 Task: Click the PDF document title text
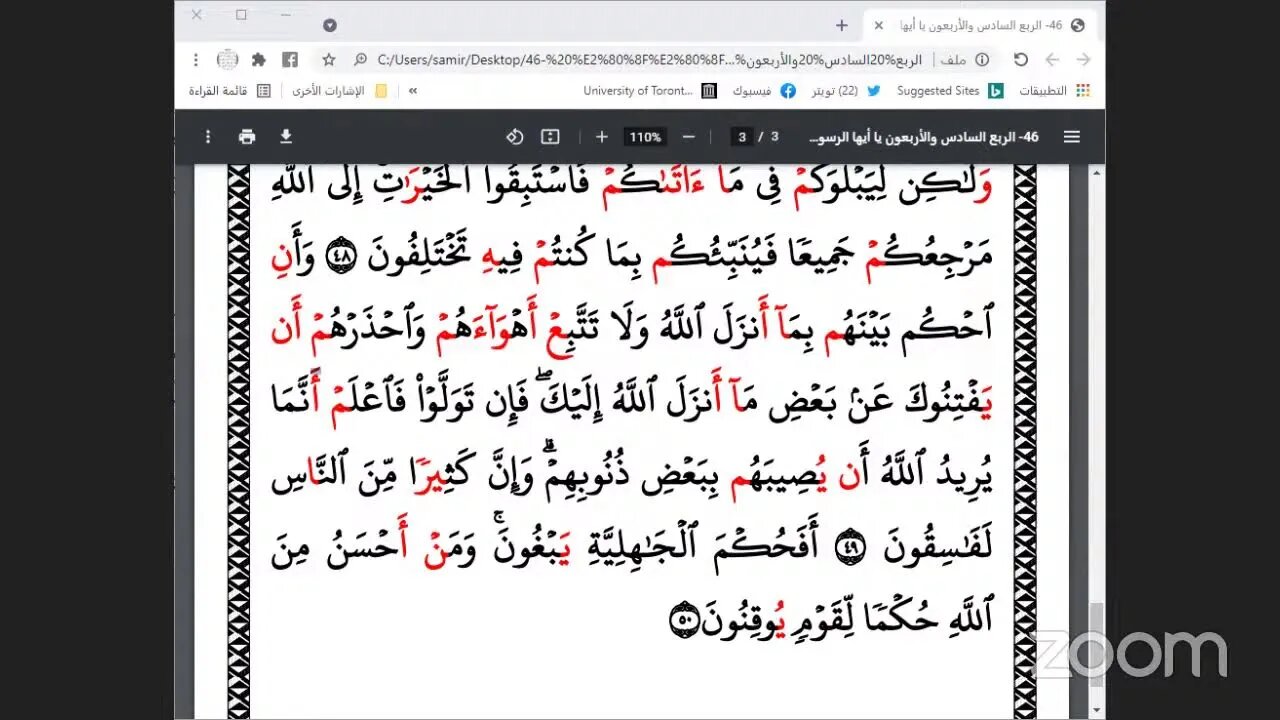[x=923, y=137]
